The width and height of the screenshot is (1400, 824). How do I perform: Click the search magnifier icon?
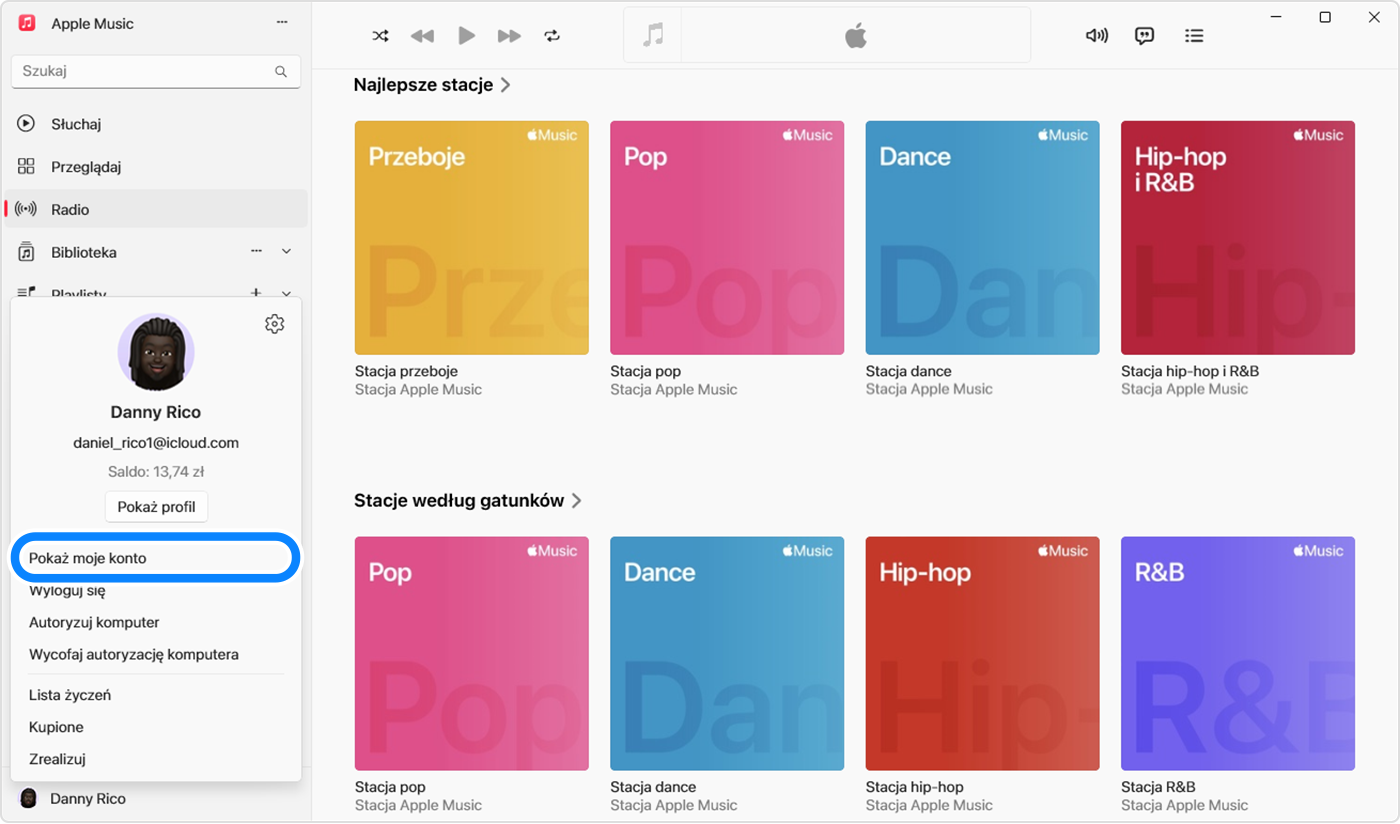281,72
